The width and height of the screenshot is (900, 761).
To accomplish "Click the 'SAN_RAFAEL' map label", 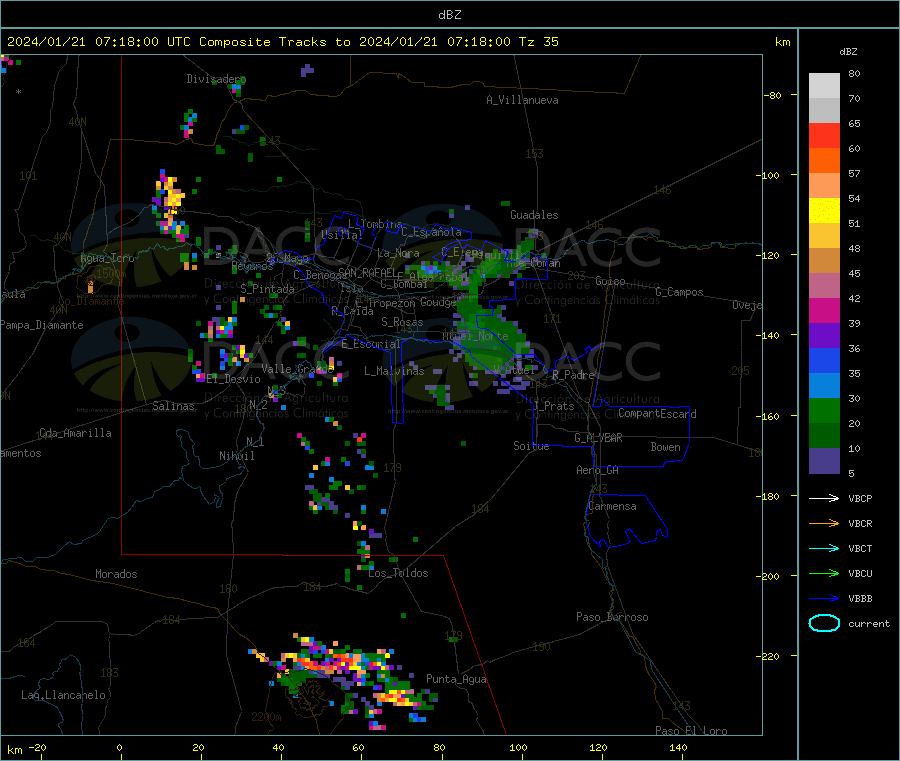I will (x=367, y=272).
